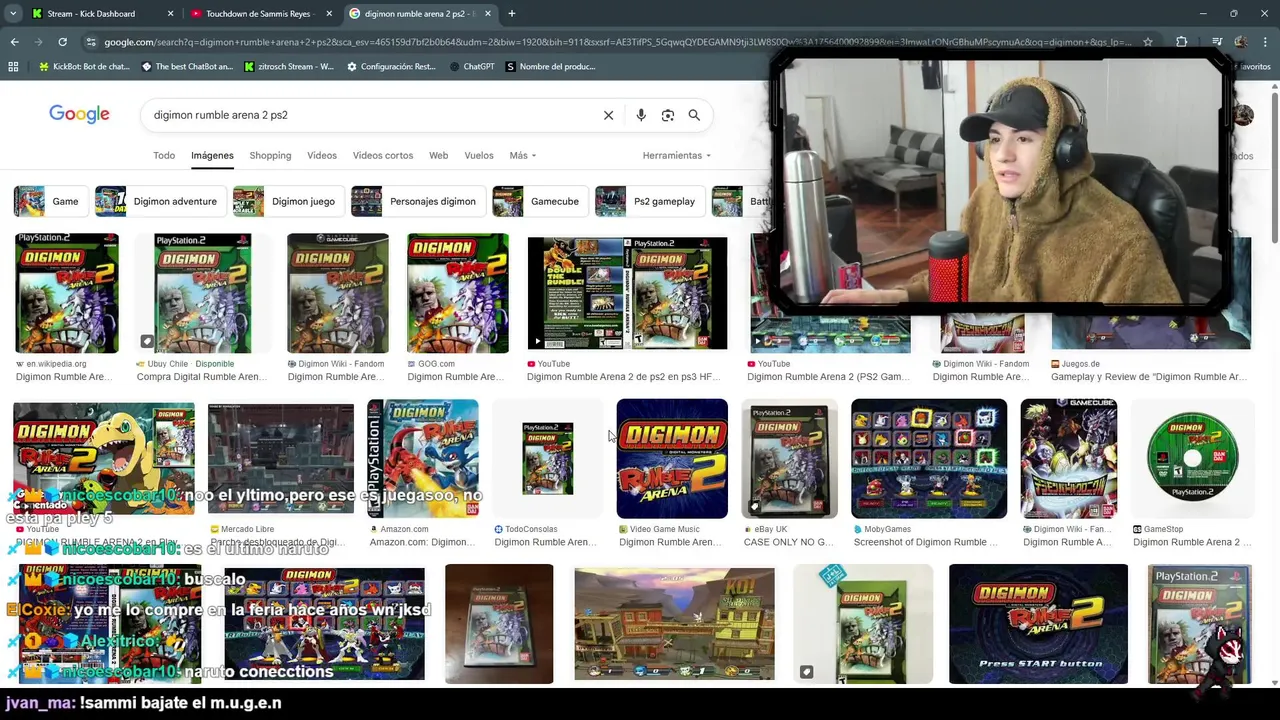Open ChatGPT bookmark
The height and width of the screenshot is (720, 1280).
472,67
